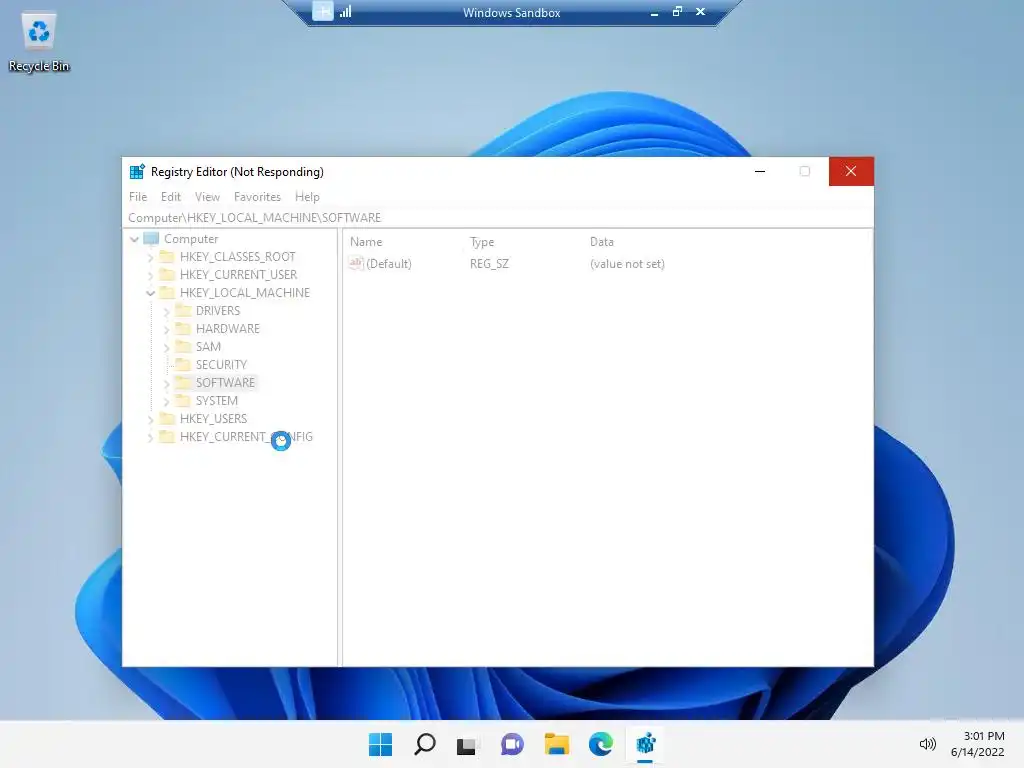The height and width of the screenshot is (768, 1024).
Task: Click the HARDWARE folder icon
Action: click(x=184, y=328)
